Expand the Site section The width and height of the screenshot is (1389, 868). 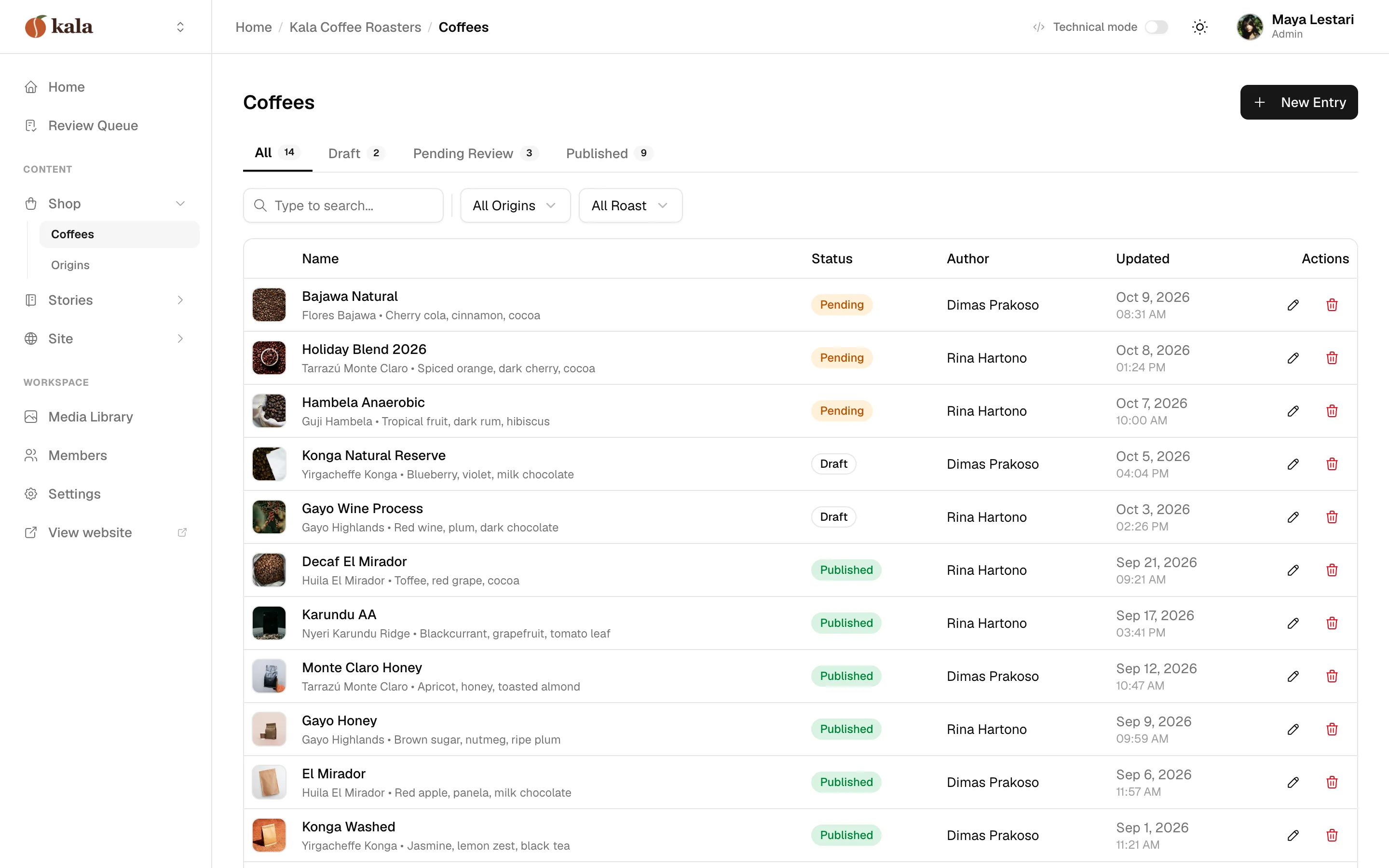(x=106, y=339)
